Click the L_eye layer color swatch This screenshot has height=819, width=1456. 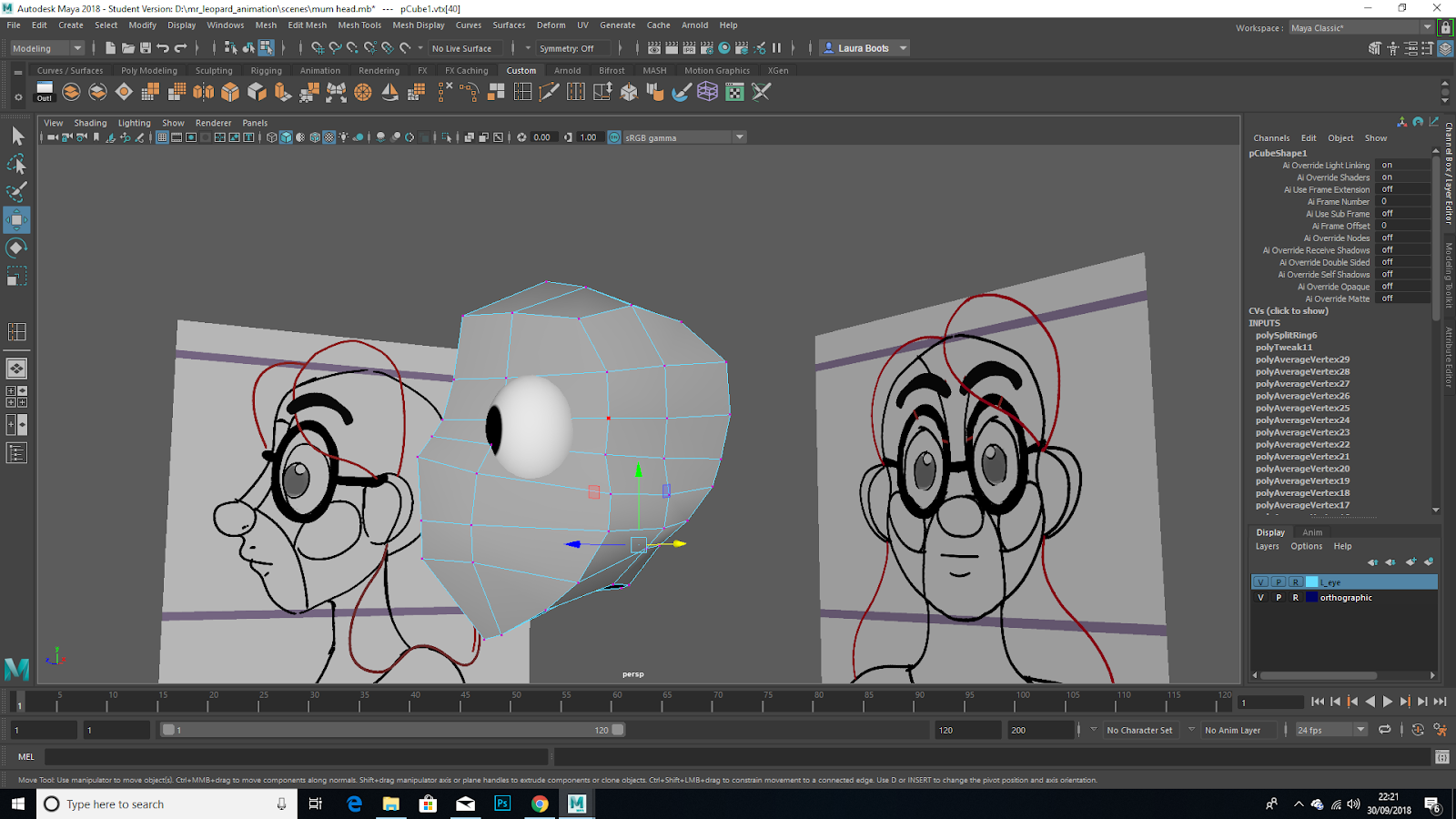pyautogui.click(x=1312, y=582)
